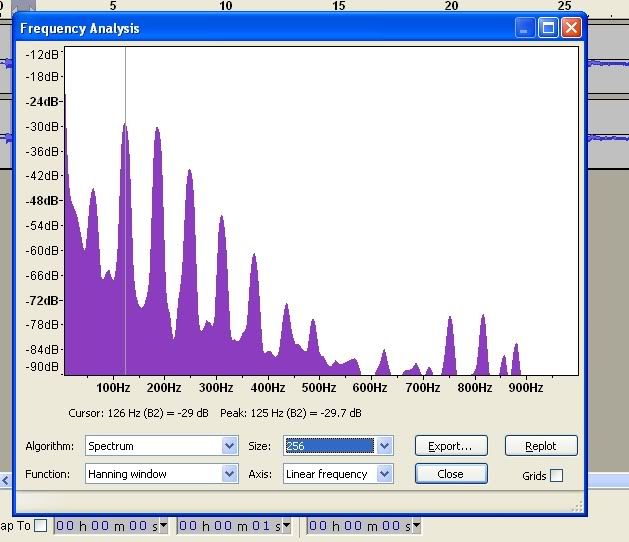The image size is (629, 542).
Task: Click inside the 00 h 00 m 01 s time field
Action: 228,526
